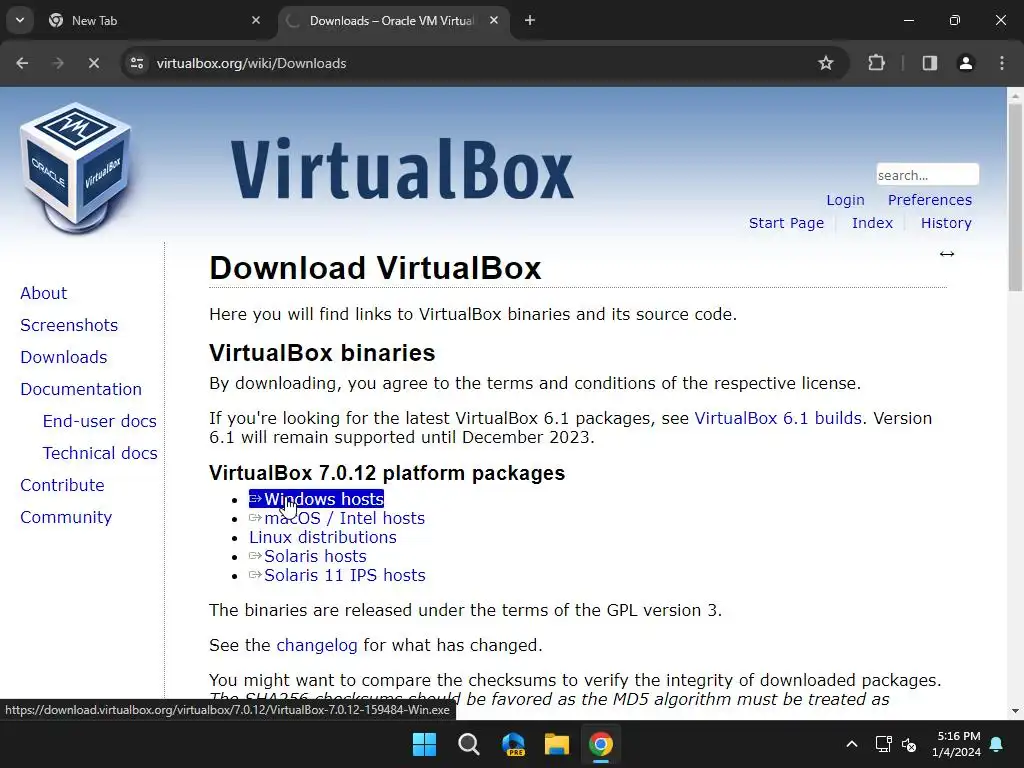Click the site search field

click(x=927, y=174)
